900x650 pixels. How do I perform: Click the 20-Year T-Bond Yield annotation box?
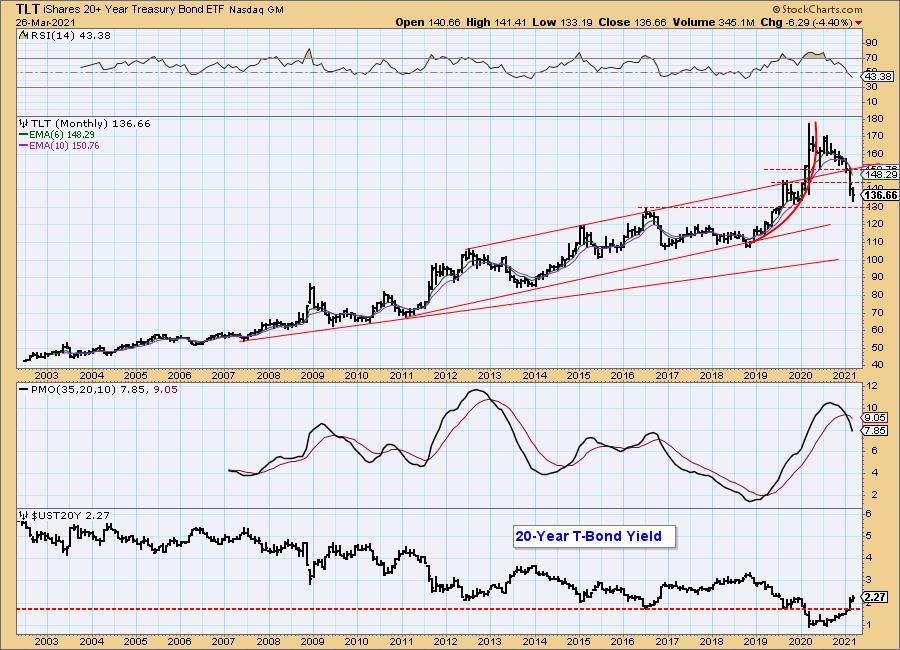[595, 536]
